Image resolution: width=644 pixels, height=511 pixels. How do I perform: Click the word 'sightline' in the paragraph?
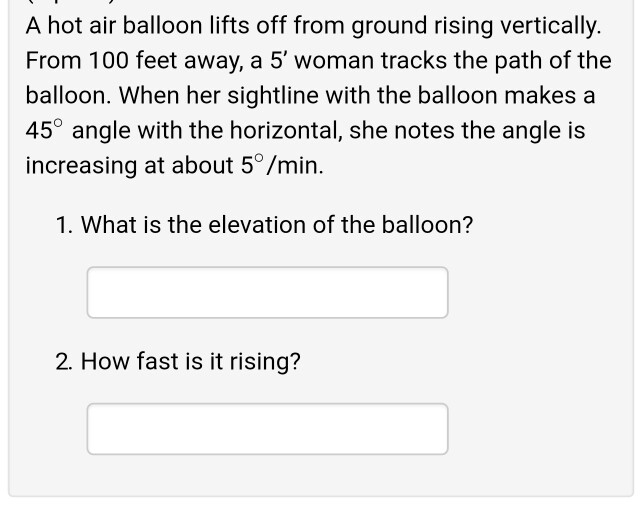273,95
